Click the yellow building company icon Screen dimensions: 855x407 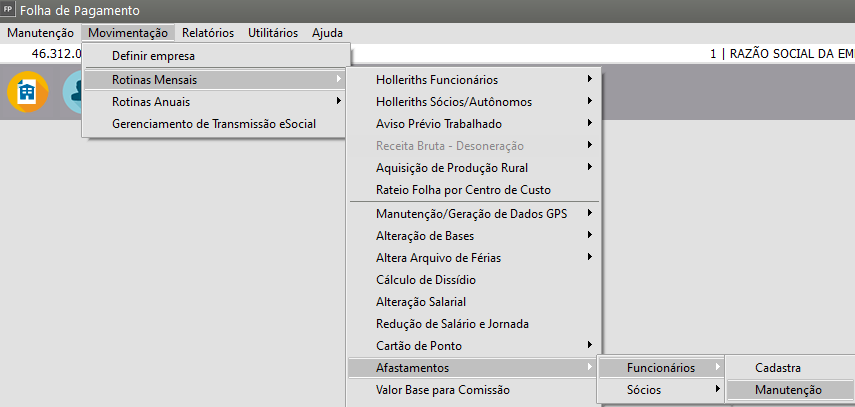pyautogui.click(x=27, y=92)
